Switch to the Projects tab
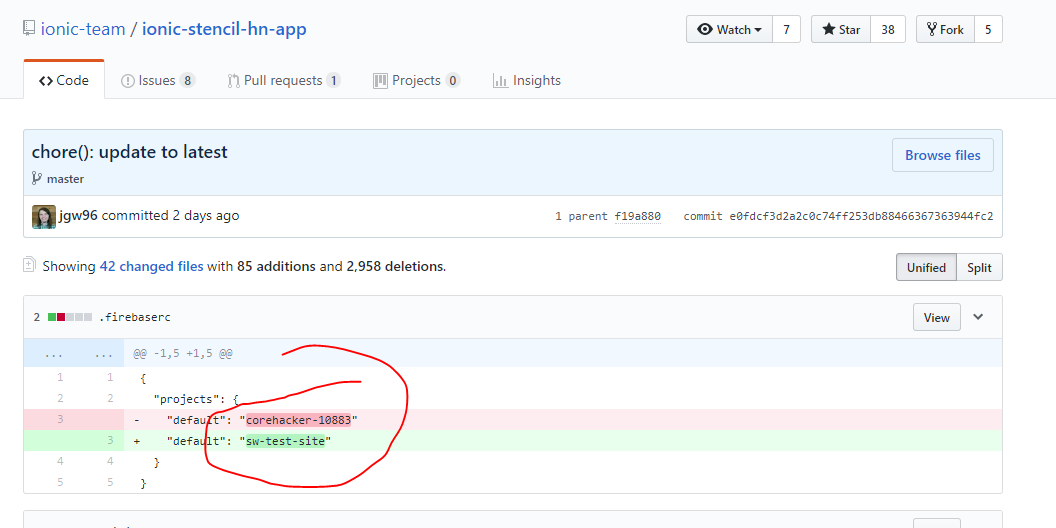 tap(417, 80)
